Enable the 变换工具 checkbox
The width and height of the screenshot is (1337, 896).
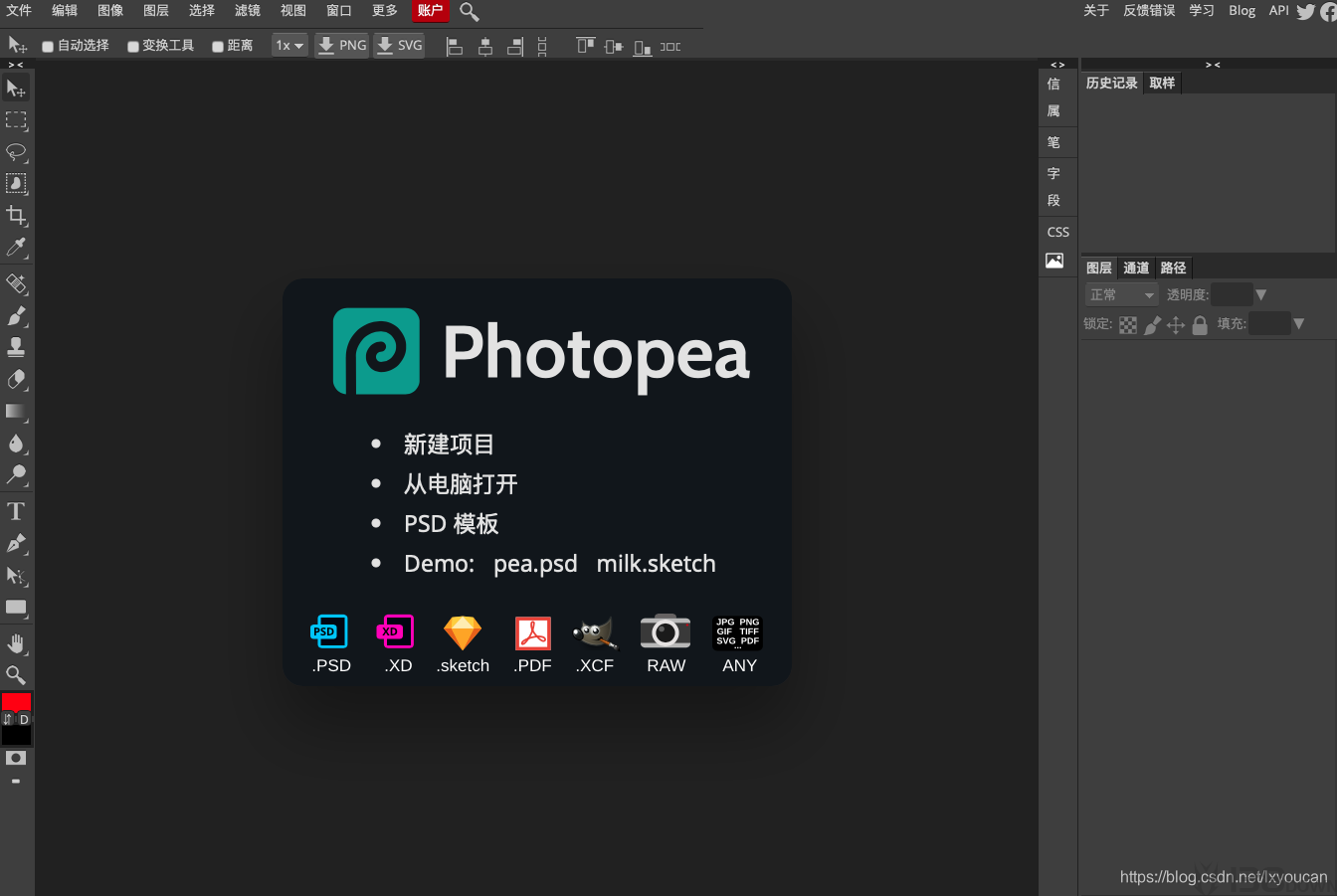coord(132,47)
